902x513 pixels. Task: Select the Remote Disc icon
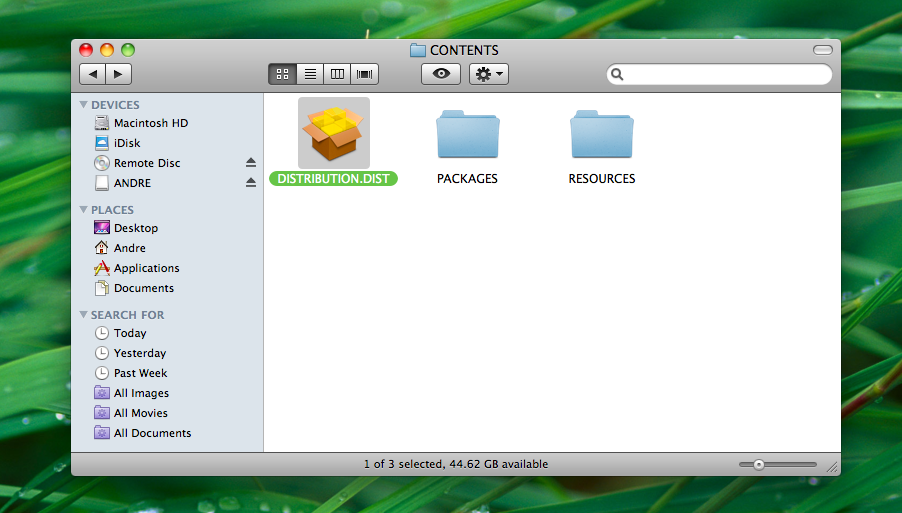(102, 163)
